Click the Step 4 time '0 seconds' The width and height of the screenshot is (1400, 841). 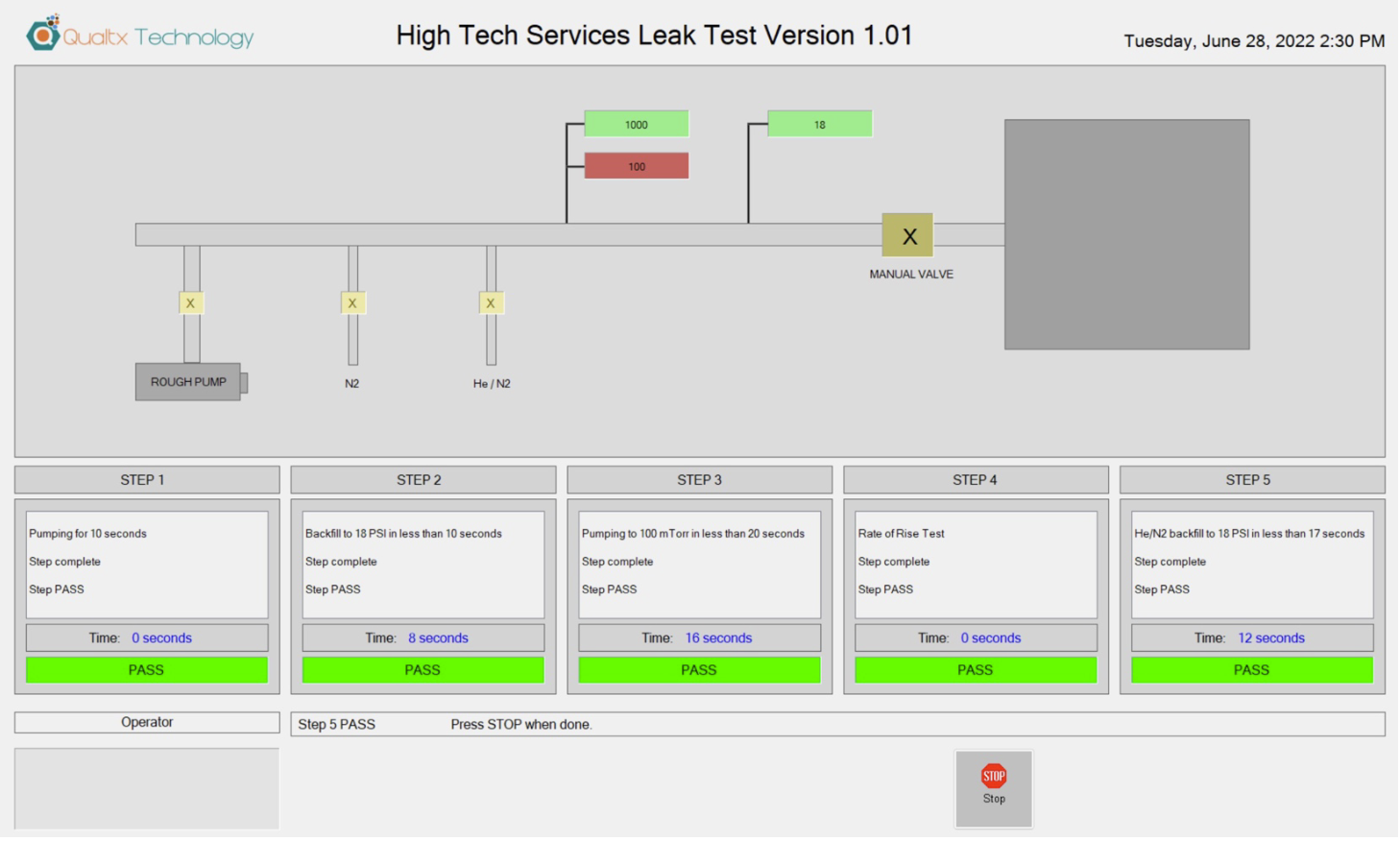[x=990, y=638]
